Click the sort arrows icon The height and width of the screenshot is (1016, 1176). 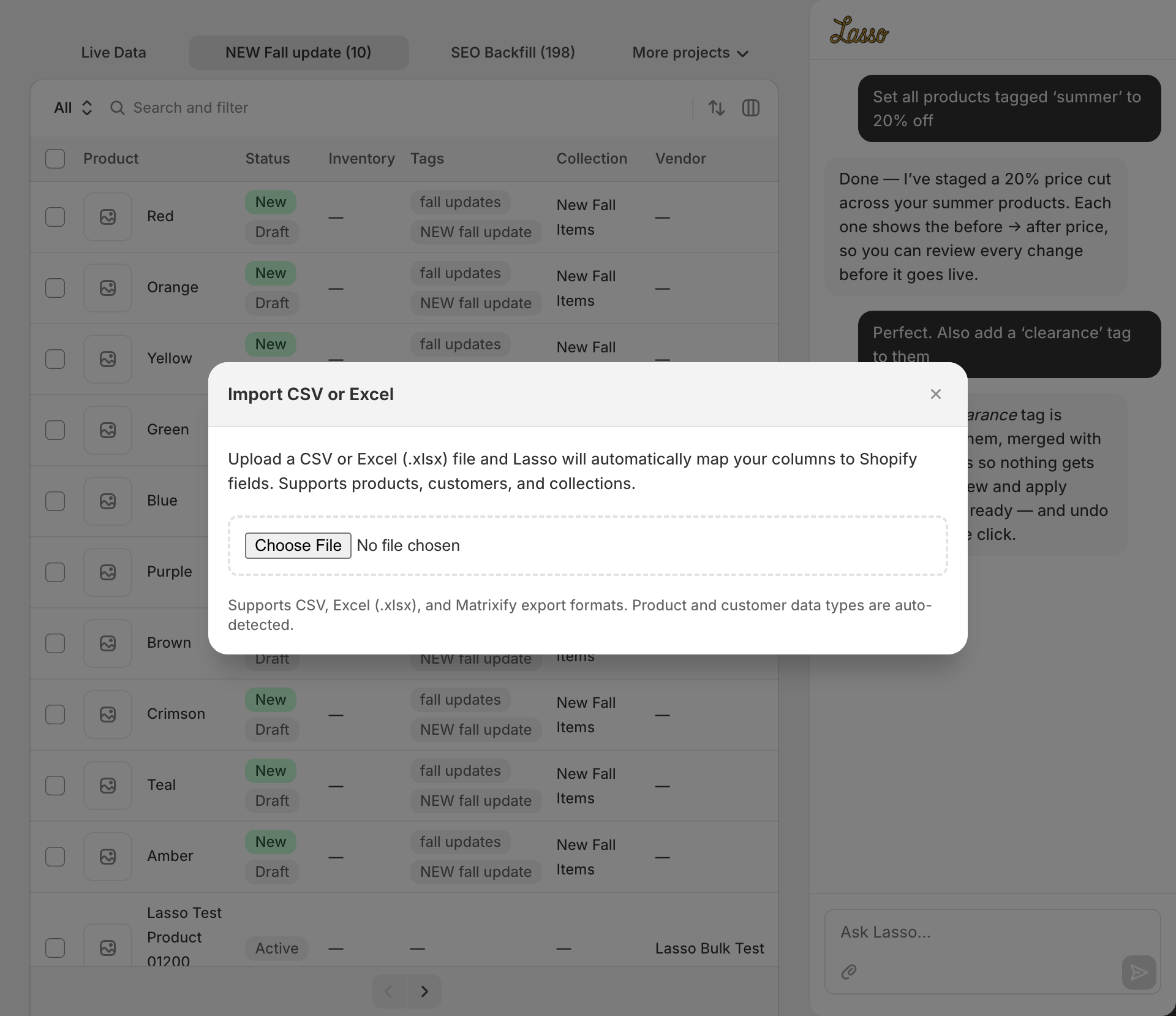(x=717, y=108)
